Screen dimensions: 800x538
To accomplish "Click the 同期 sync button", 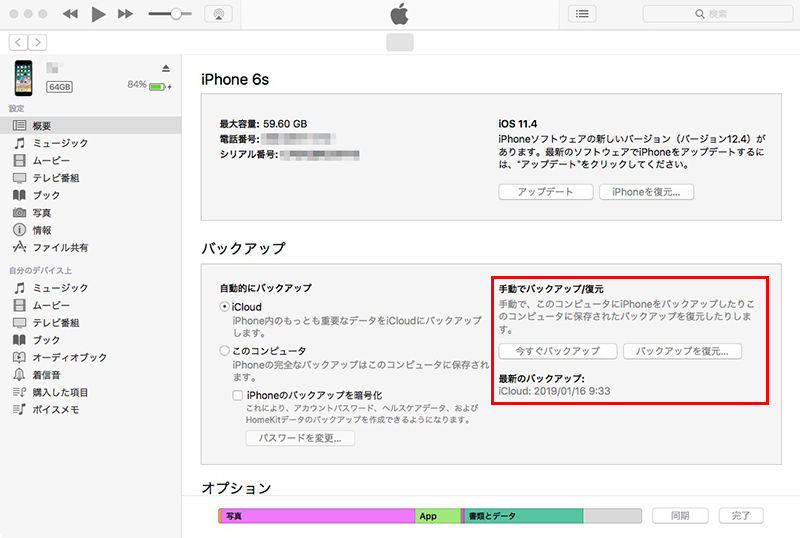I will pos(680,516).
